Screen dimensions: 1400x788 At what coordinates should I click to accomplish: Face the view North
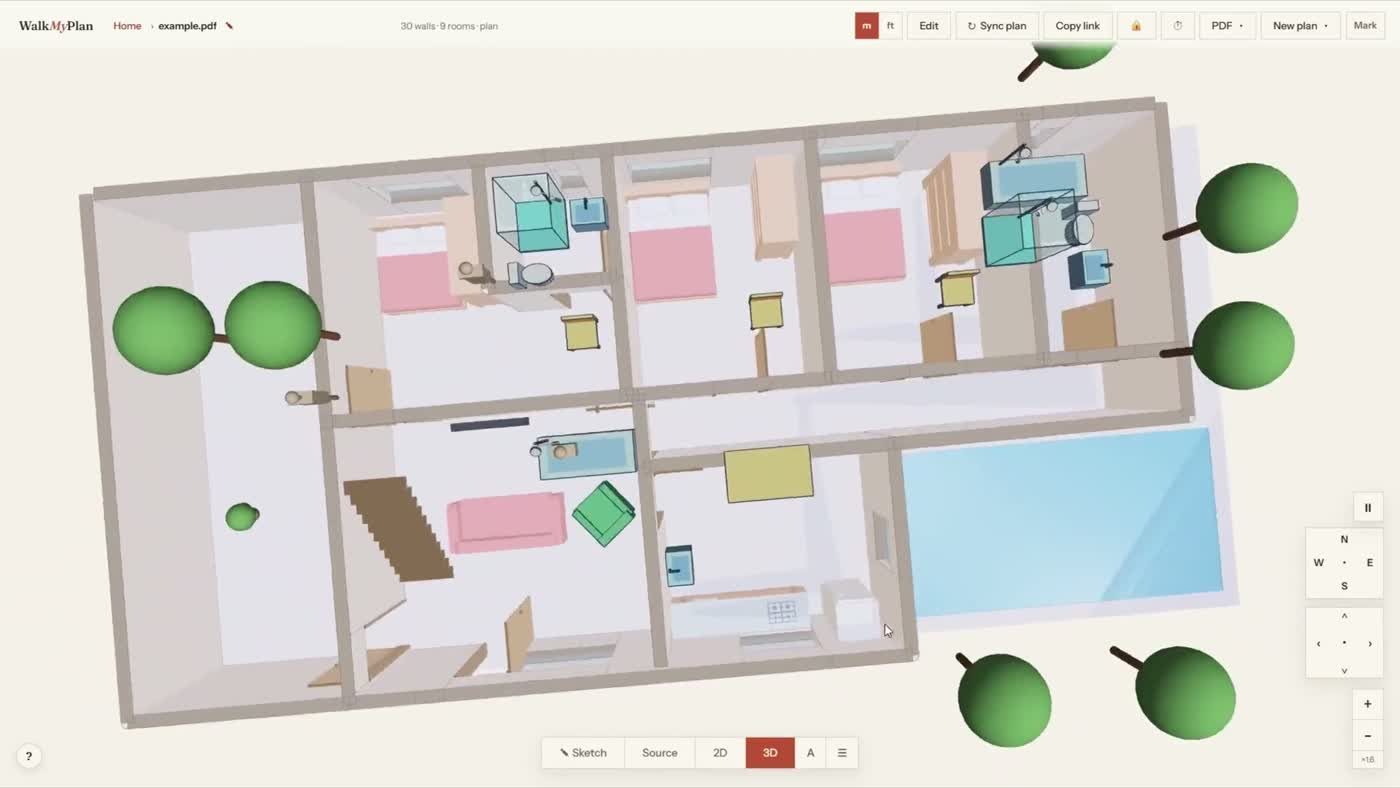(x=1344, y=540)
